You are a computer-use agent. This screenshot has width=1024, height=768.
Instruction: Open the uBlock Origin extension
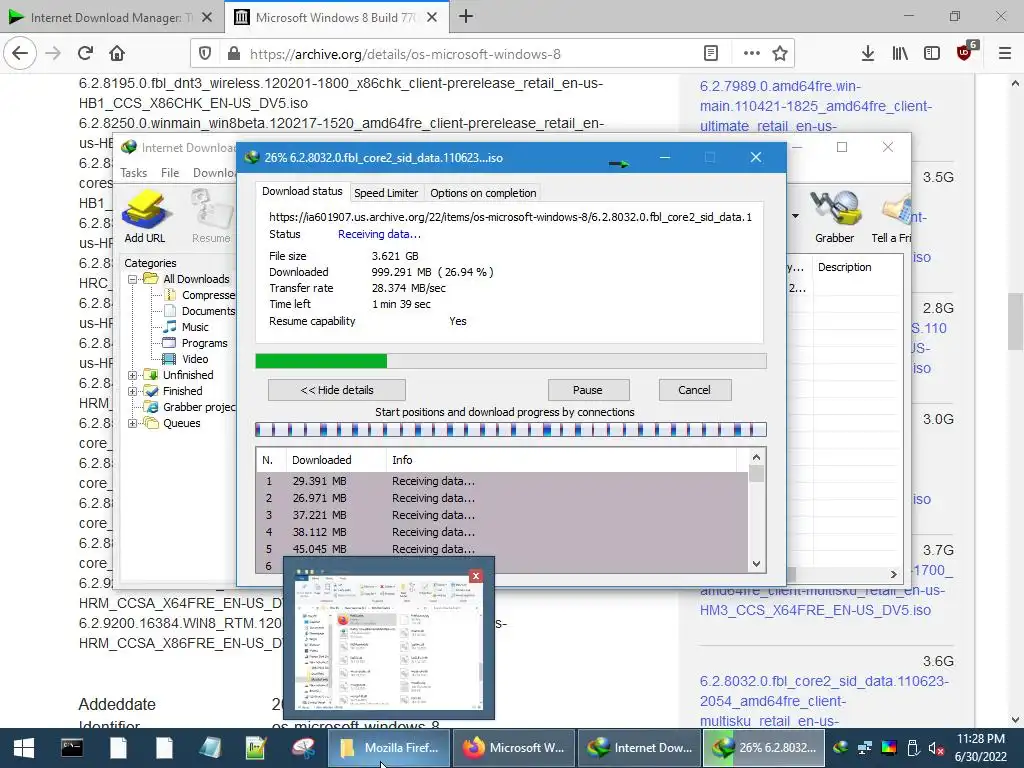[x=966, y=52]
